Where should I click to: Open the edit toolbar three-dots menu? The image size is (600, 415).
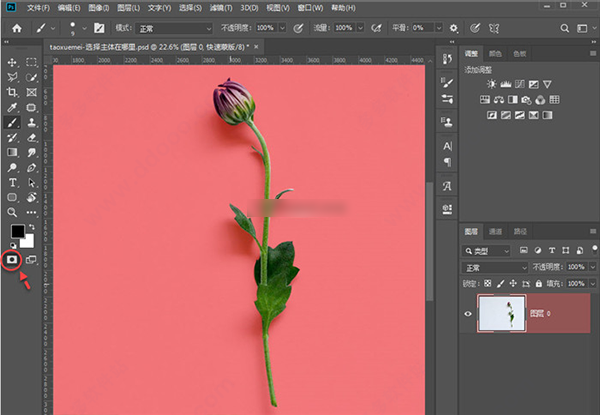point(31,212)
